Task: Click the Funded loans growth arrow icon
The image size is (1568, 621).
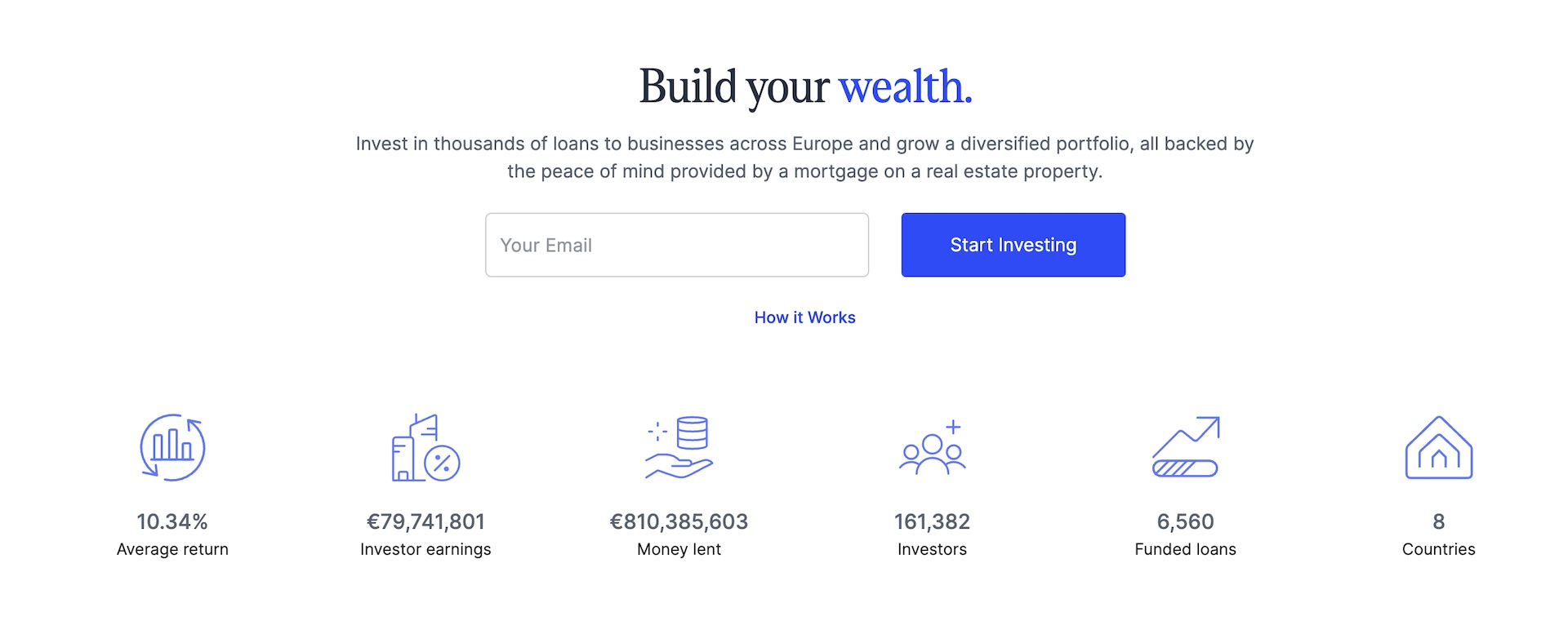Action: click(1186, 447)
